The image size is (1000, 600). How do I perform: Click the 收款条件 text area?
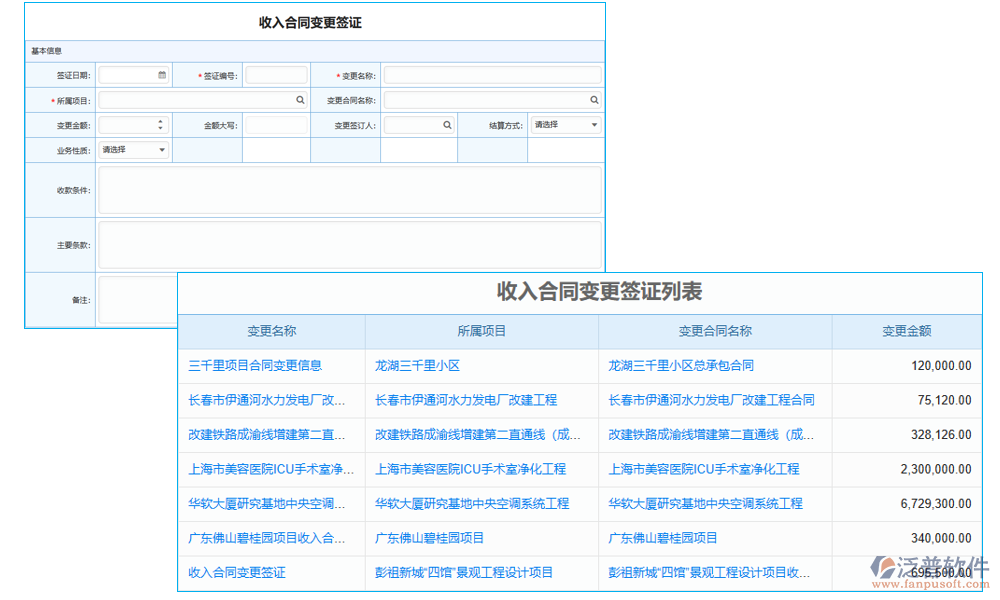pyautogui.click(x=348, y=190)
